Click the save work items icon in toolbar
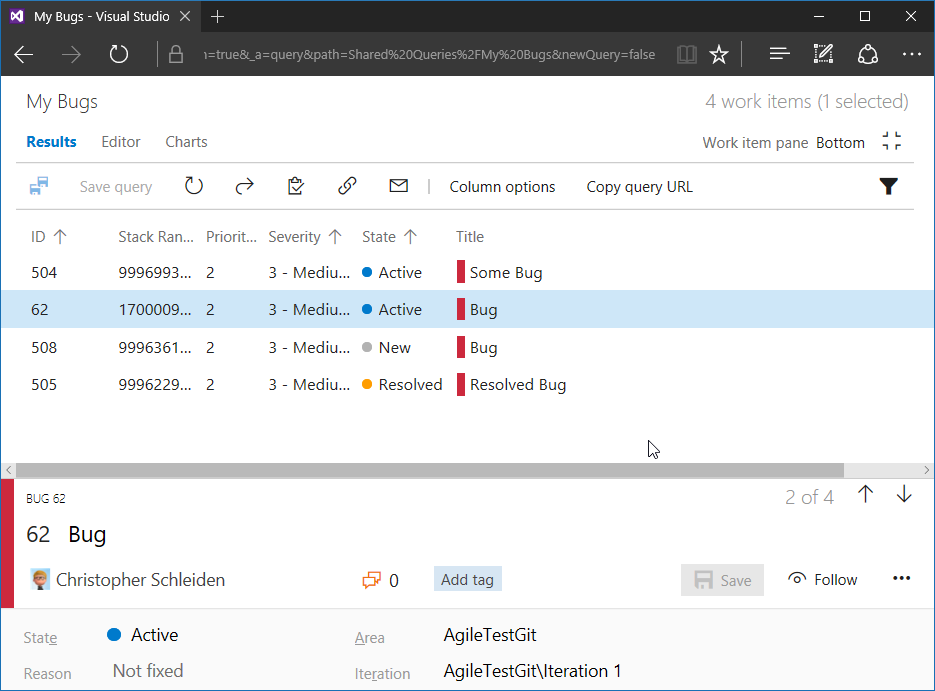Viewport: 935px width, 691px height. pos(39,186)
